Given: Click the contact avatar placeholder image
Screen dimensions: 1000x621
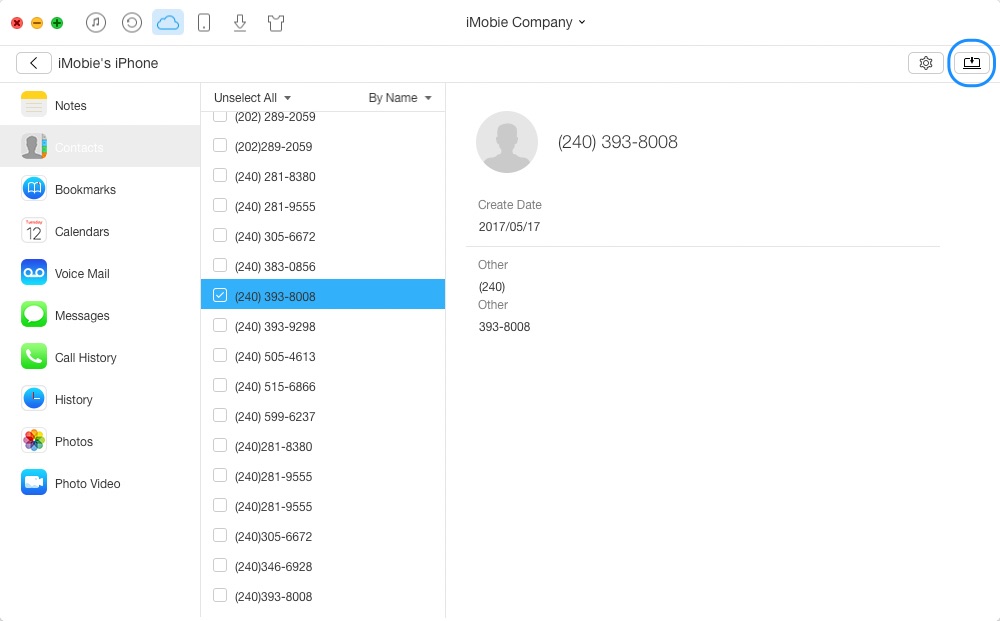Looking at the screenshot, I should [x=507, y=142].
